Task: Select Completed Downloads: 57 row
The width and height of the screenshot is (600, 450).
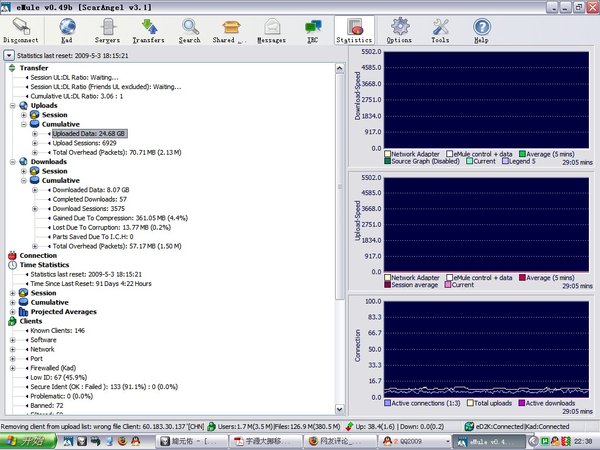Action: tap(90, 199)
